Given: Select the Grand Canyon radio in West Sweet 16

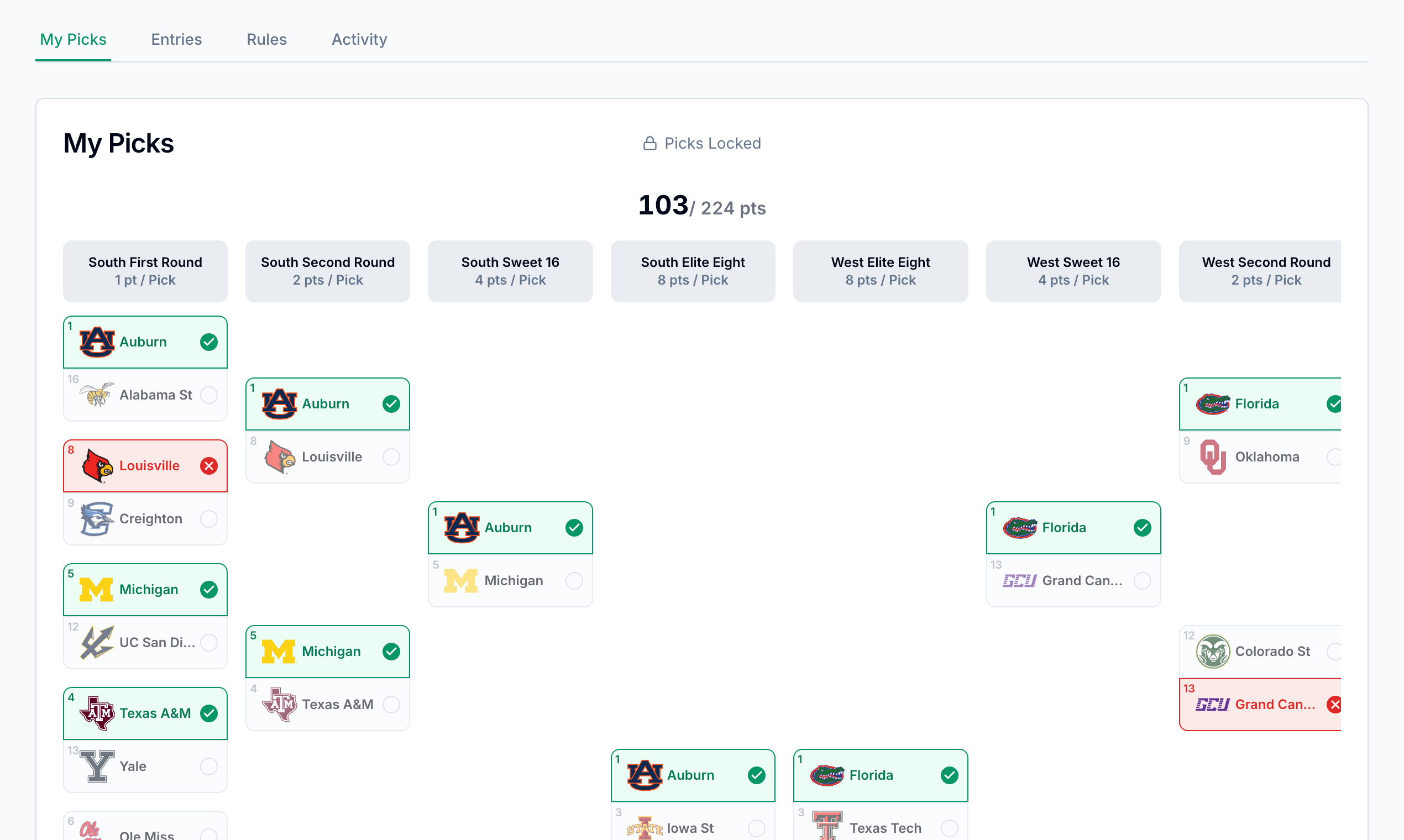Looking at the screenshot, I should click(x=1142, y=580).
